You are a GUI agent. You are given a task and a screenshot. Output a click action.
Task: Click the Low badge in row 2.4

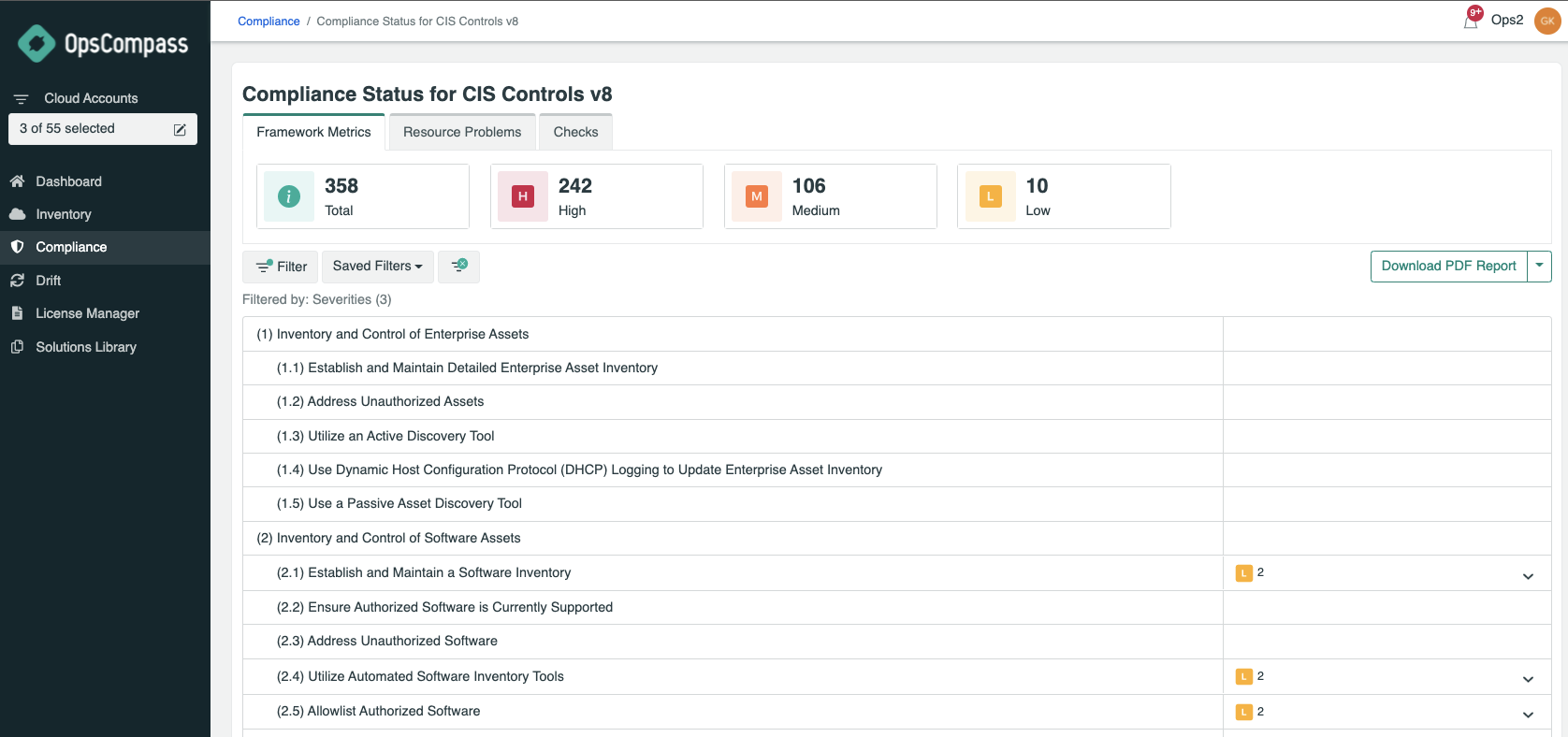point(1244,676)
